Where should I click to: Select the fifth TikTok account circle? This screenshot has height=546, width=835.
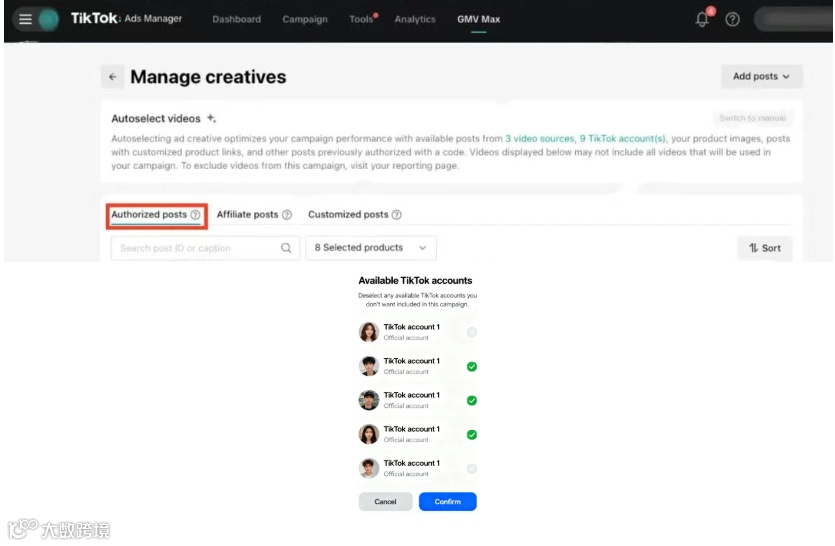coord(472,468)
